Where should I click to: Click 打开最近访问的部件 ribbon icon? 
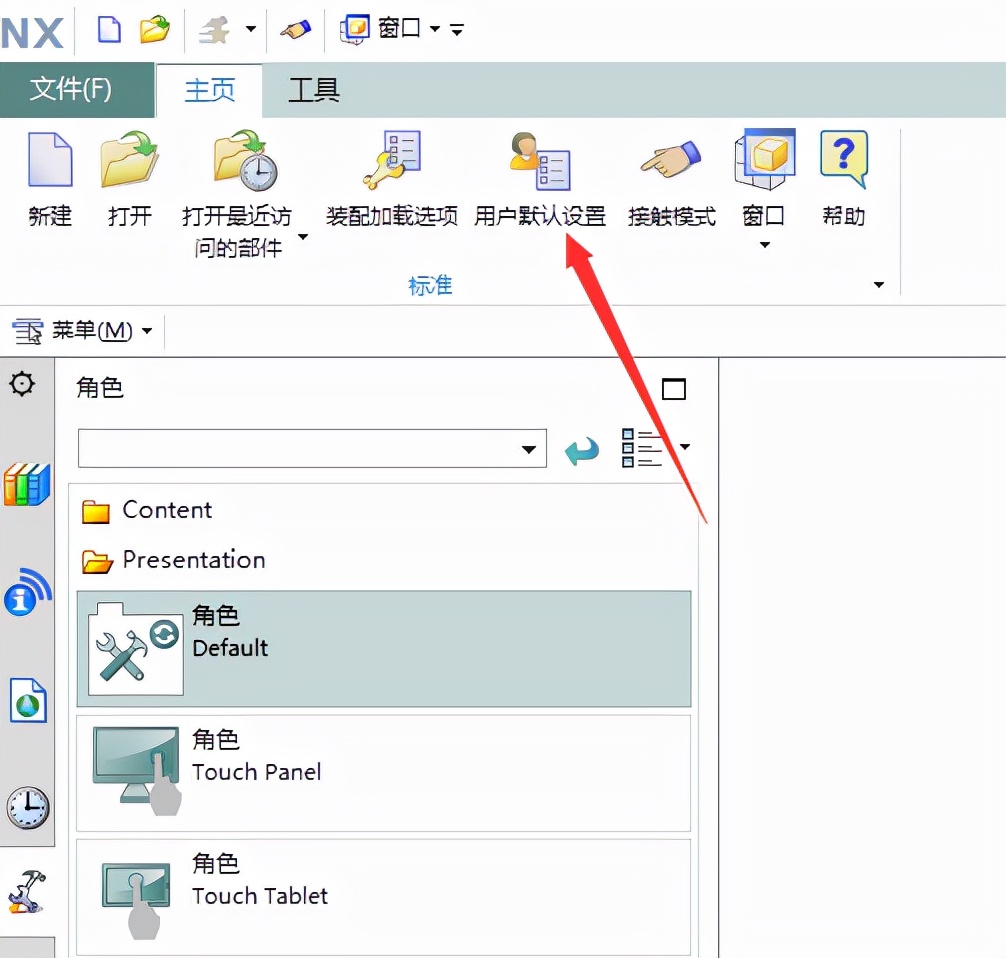pos(245,160)
